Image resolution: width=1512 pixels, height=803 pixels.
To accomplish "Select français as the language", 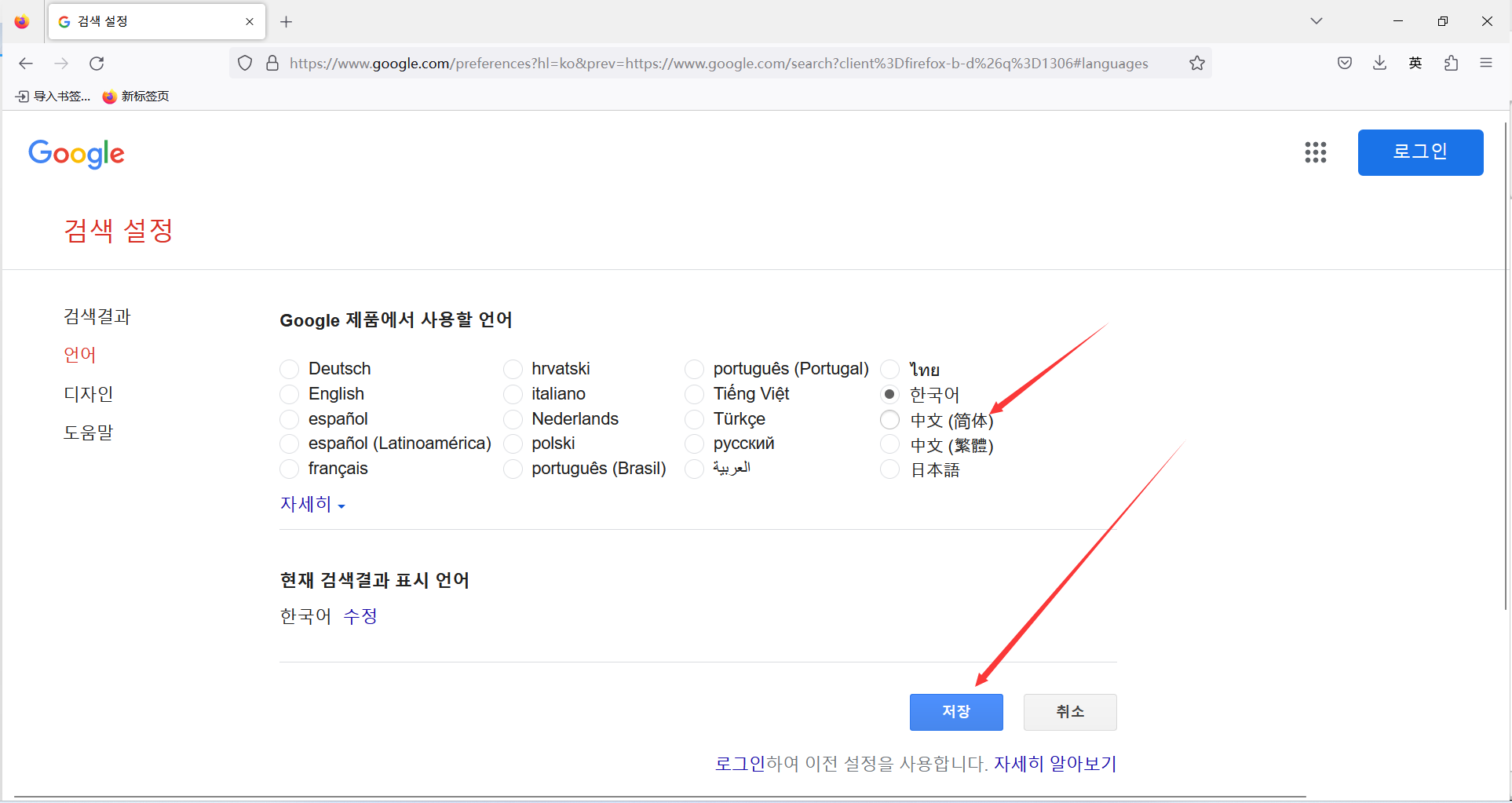I will [x=290, y=469].
